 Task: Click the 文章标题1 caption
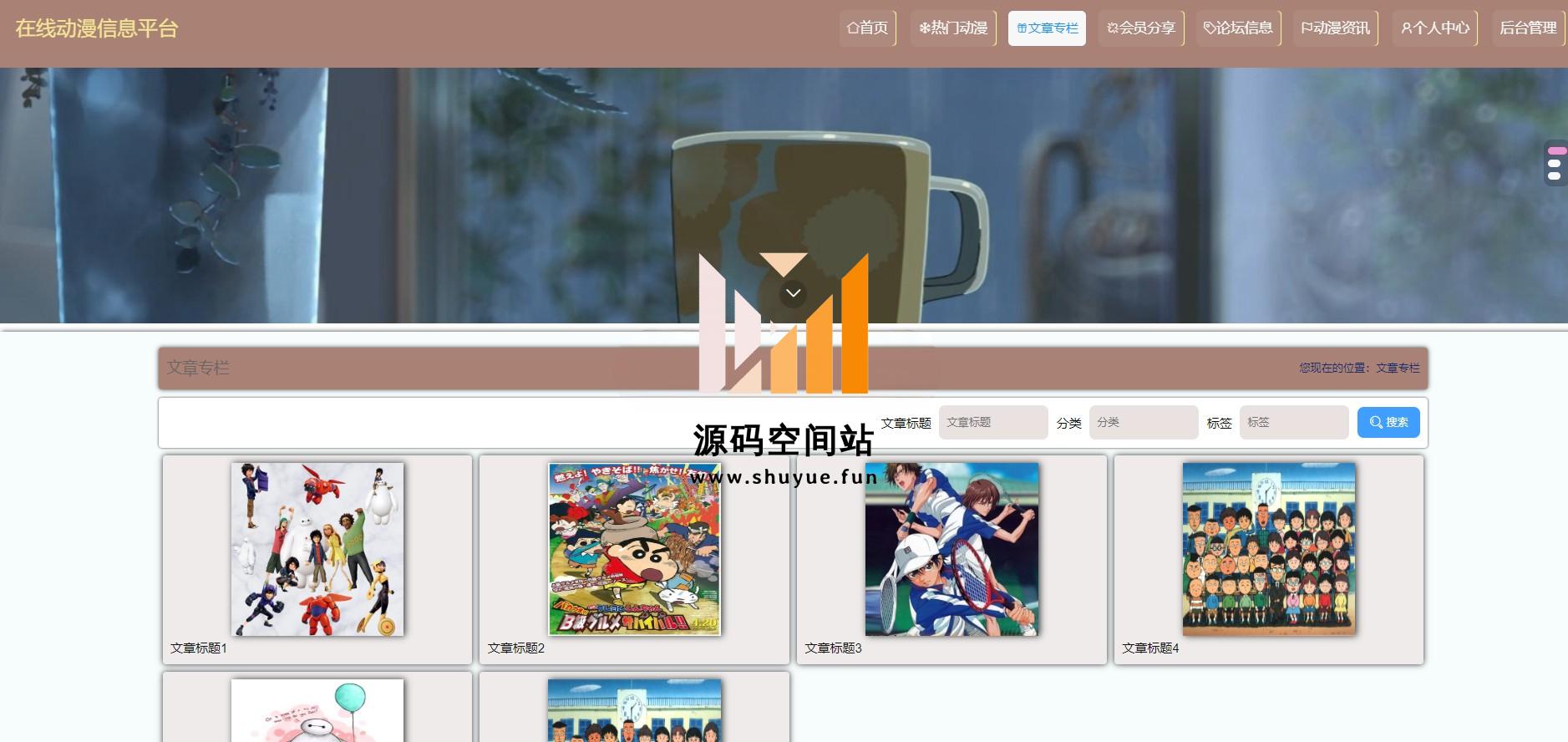[199, 648]
